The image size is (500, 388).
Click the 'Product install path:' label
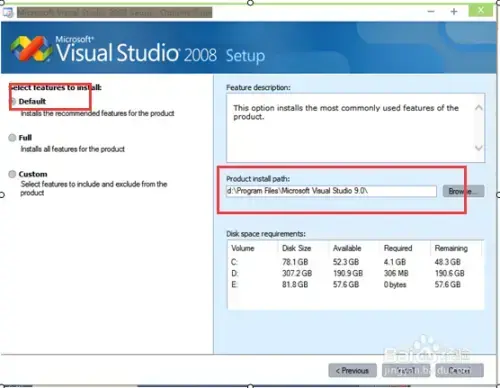coord(258,179)
